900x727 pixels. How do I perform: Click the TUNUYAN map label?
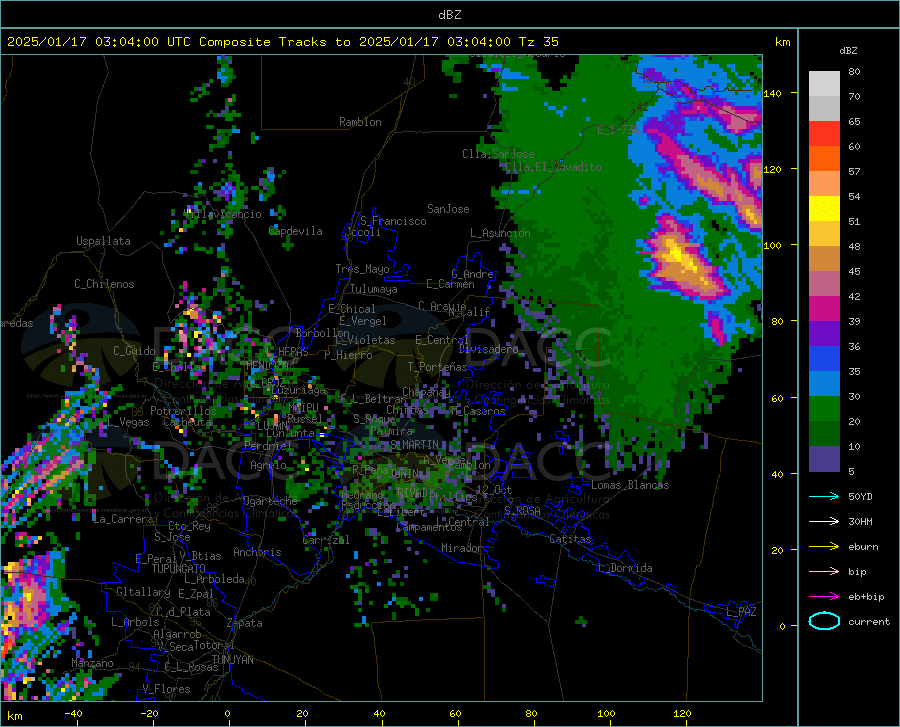(x=232, y=659)
